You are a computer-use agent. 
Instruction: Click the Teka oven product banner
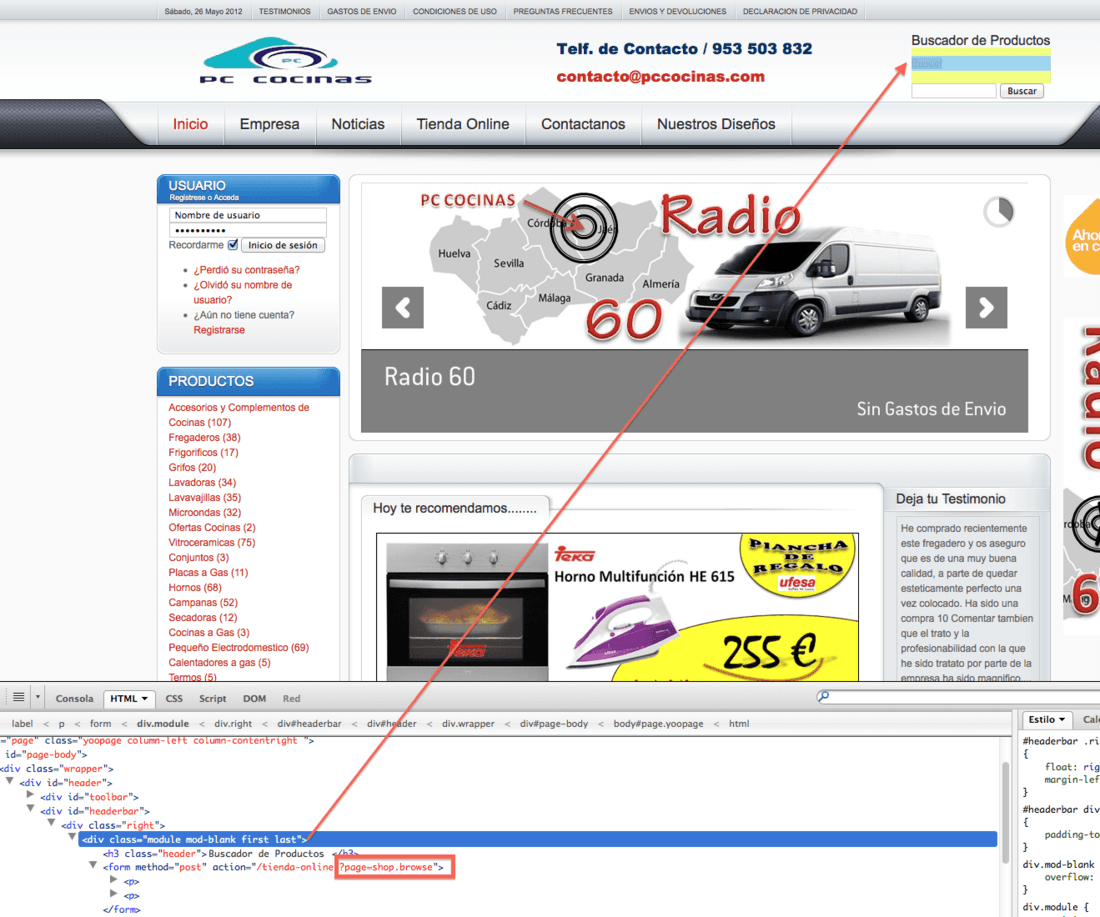(617, 607)
